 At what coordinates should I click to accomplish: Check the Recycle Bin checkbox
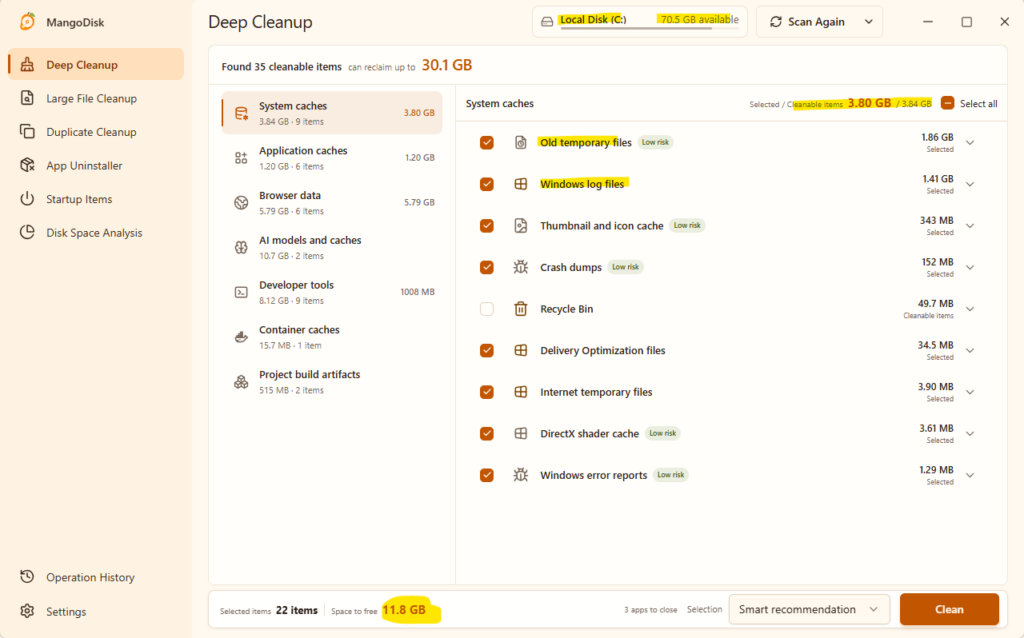[487, 309]
